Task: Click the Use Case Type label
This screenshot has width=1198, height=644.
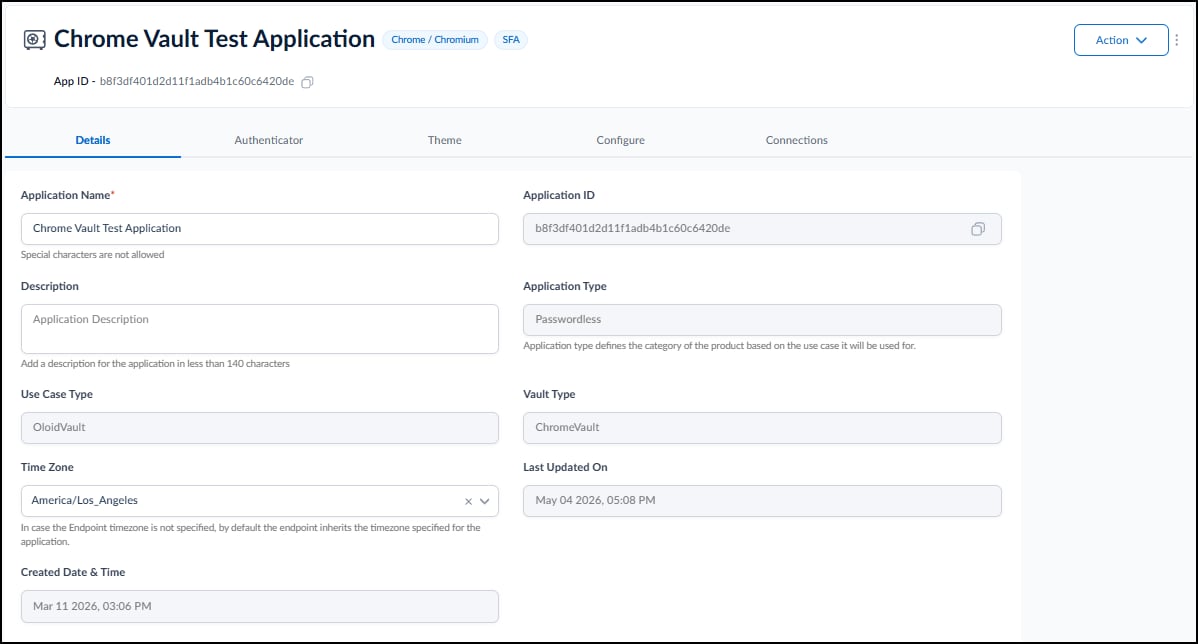Action: [x=57, y=394]
